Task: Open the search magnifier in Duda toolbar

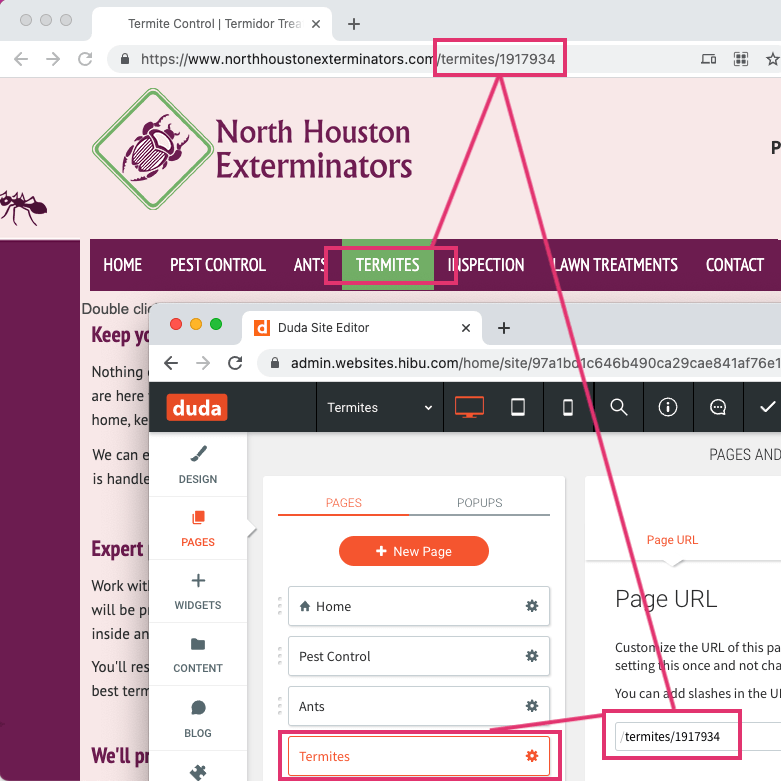Action: tap(619, 407)
